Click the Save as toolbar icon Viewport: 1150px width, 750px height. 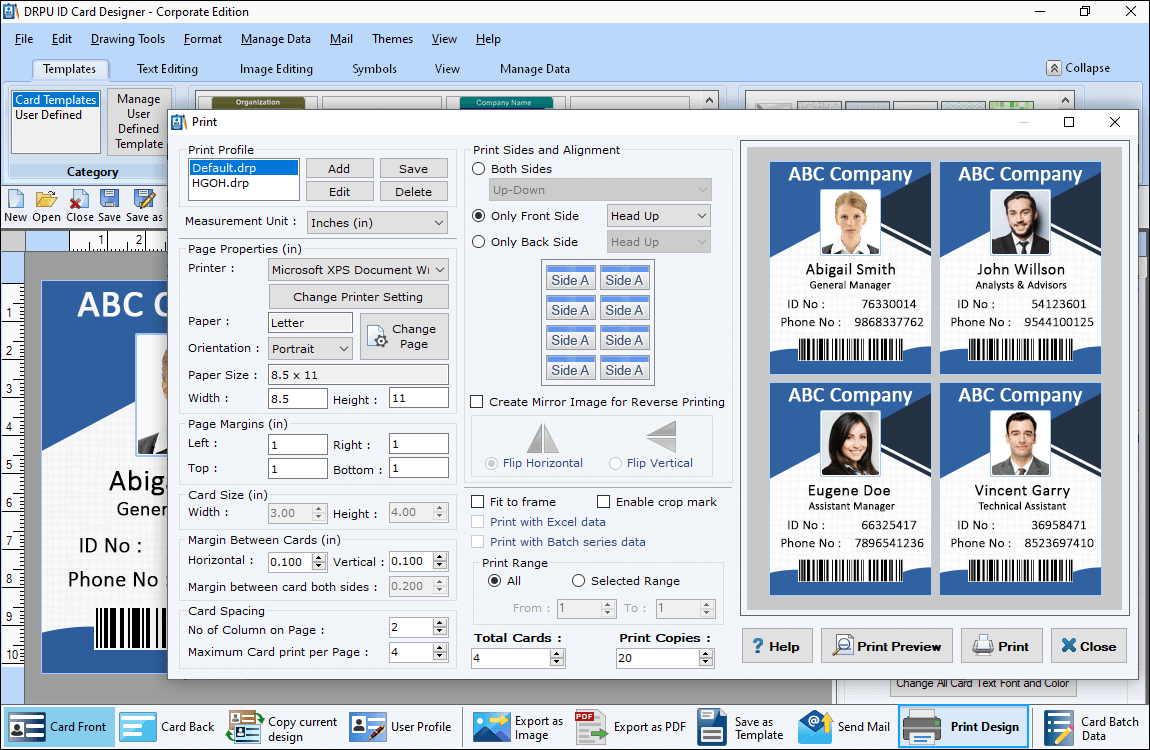pyautogui.click(x=144, y=199)
